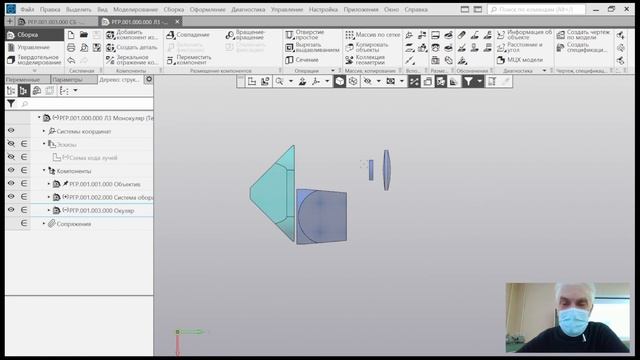Click Копировать объекты tool
640x360 pixels.
[367, 48]
